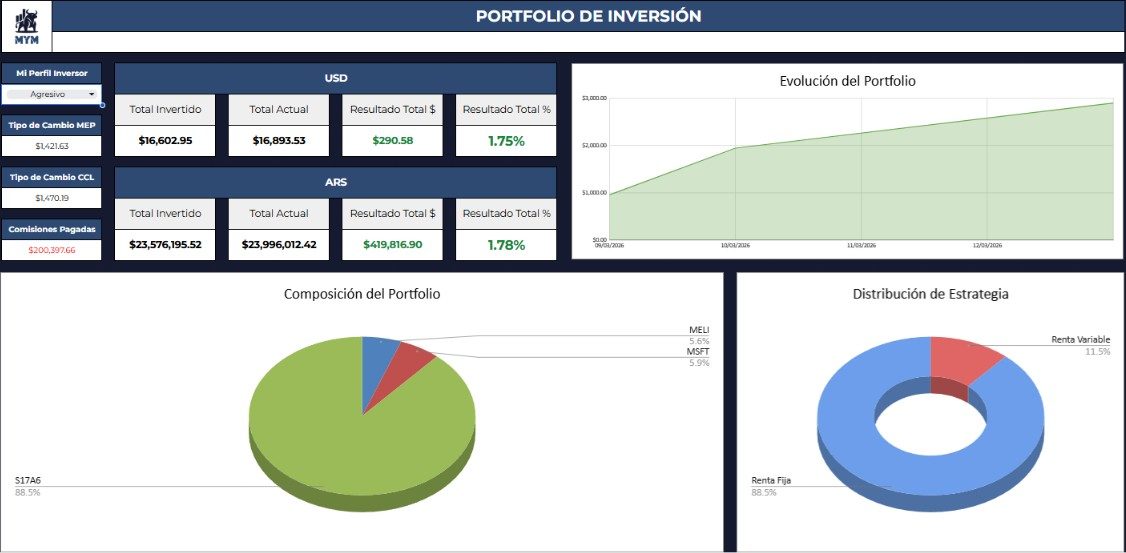
Task: Select USD Total Invertido value $16,602.95
Action: click(165, 141)
